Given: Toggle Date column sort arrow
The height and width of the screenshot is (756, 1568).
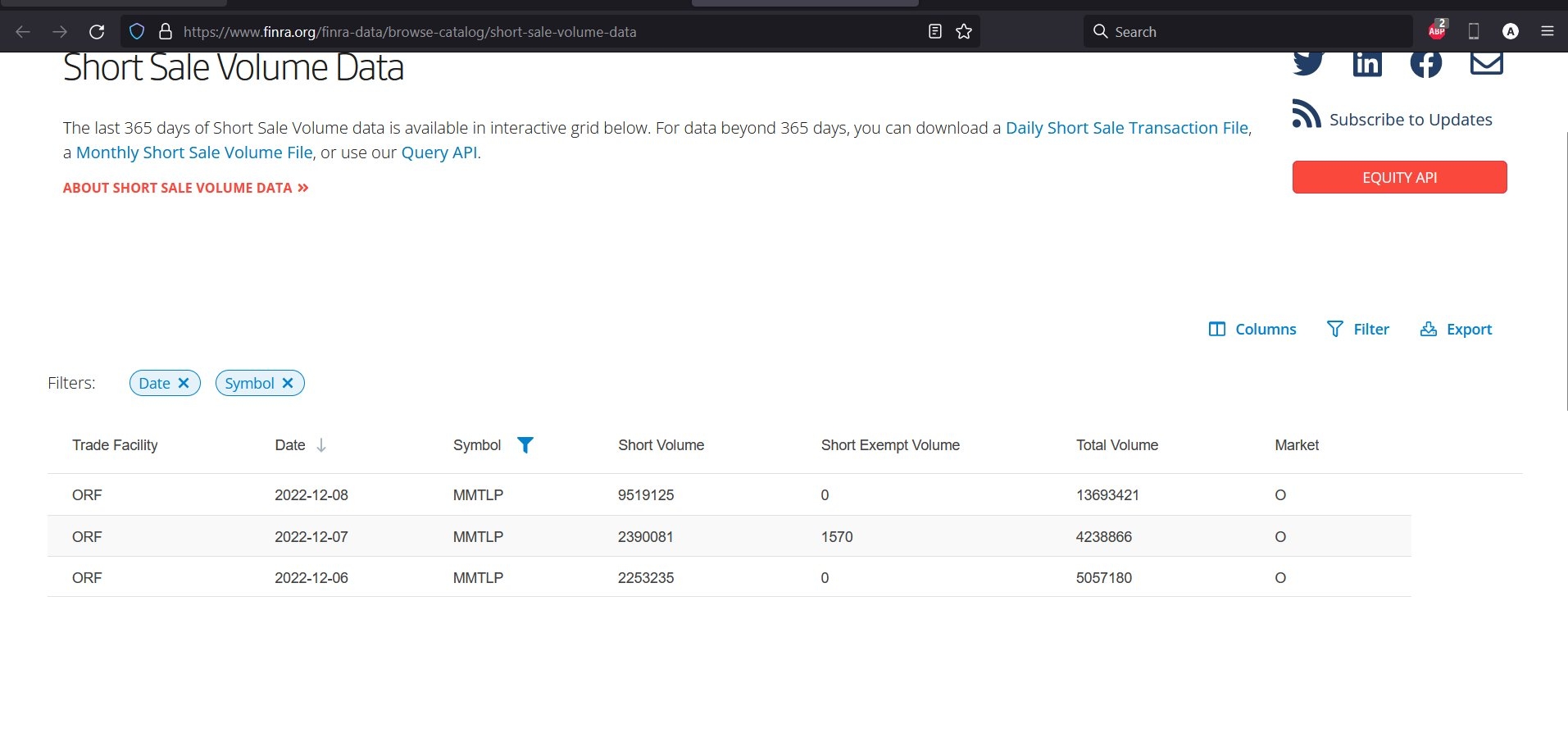Looking at the screenshot, I should (x=321, y=445).
